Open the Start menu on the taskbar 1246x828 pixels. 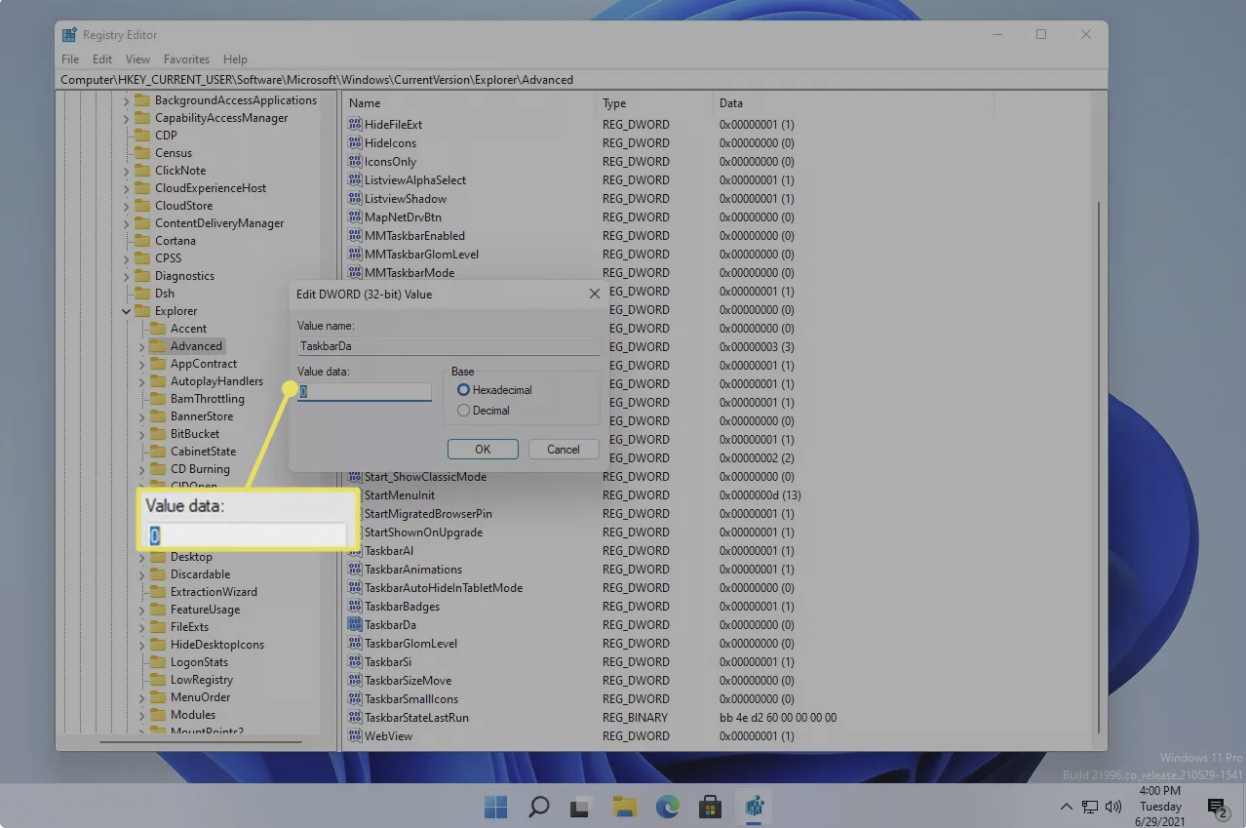(496, 806)
